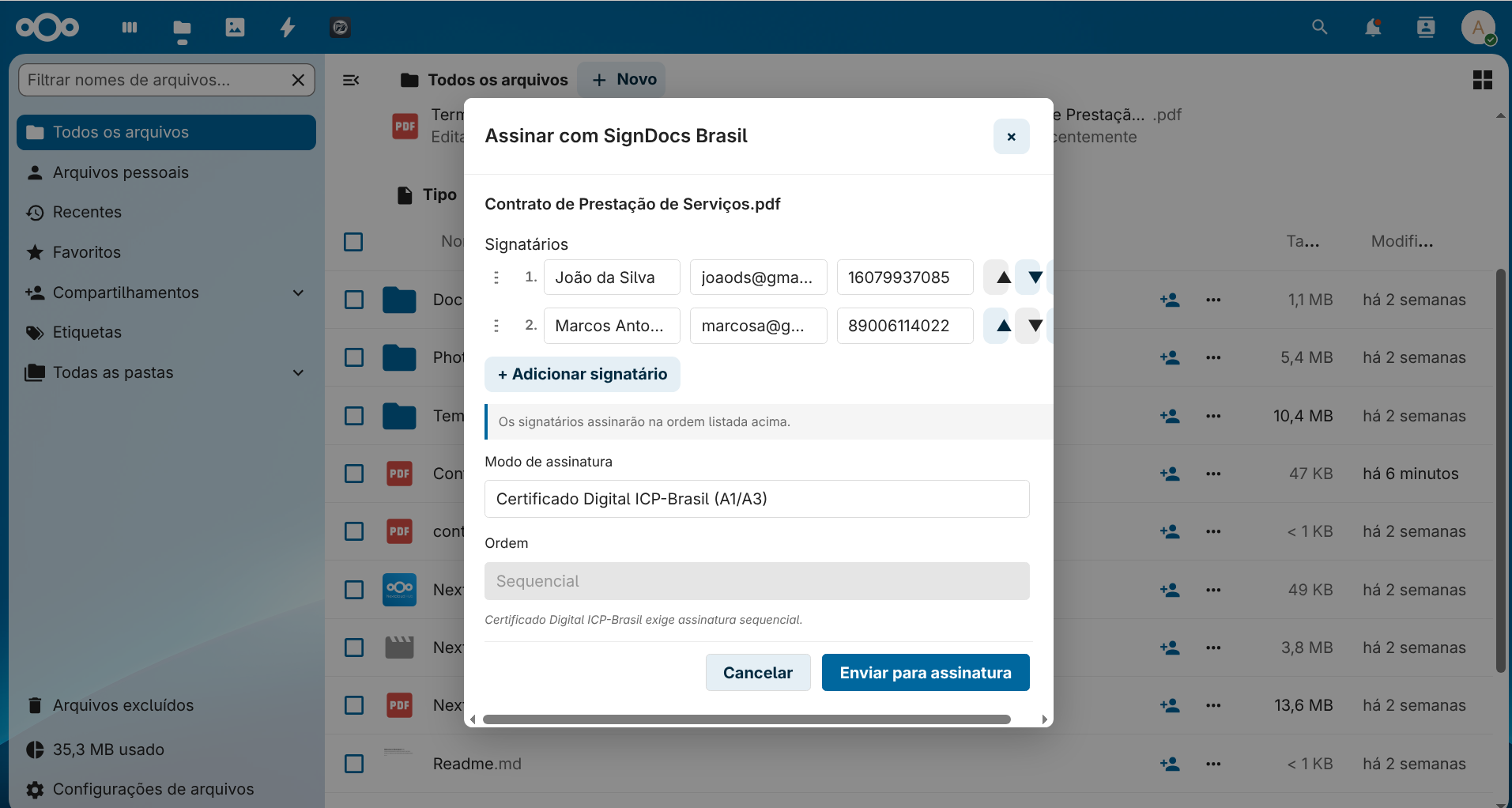The height and width of the screenshot is (808, 1512).
Task: Click Enviar para assinatura
Action: coord(925,673)
